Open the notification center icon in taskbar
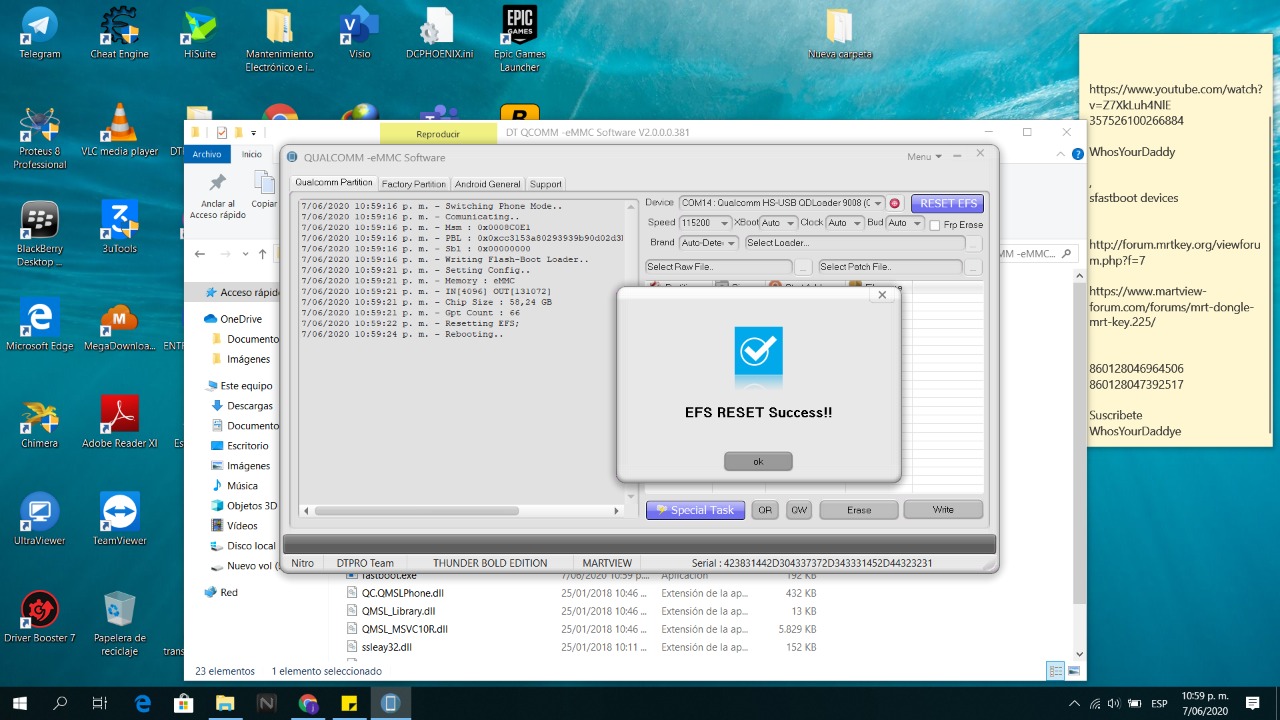Viewport: 1280px width, 720px height. (1252, 703)
